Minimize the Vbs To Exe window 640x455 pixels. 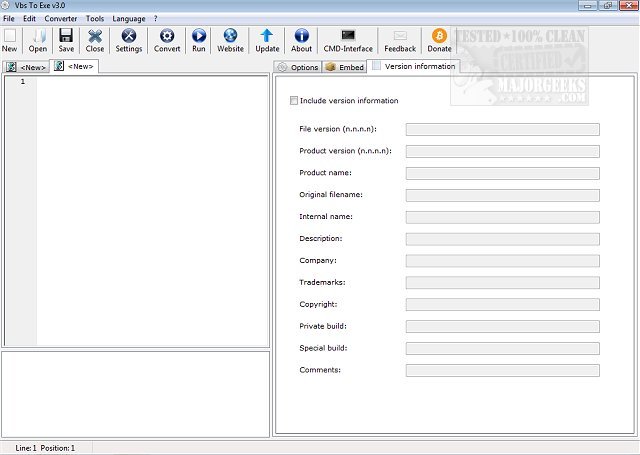click(588, 5)
